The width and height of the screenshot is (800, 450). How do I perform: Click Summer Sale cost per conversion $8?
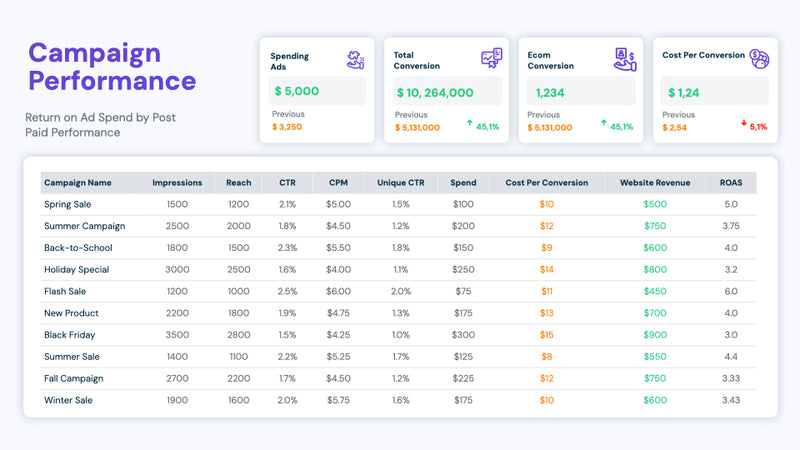tap(546, 357)
